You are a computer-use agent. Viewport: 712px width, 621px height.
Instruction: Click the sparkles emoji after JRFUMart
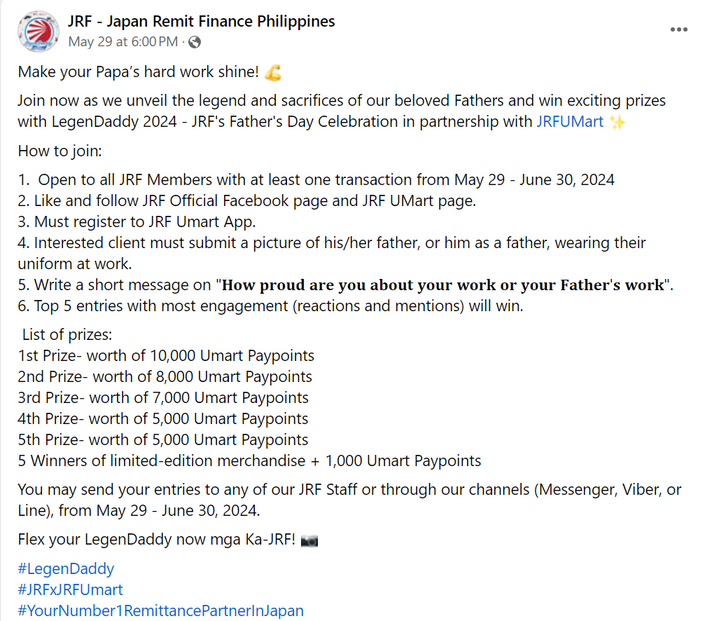point(617,122)
